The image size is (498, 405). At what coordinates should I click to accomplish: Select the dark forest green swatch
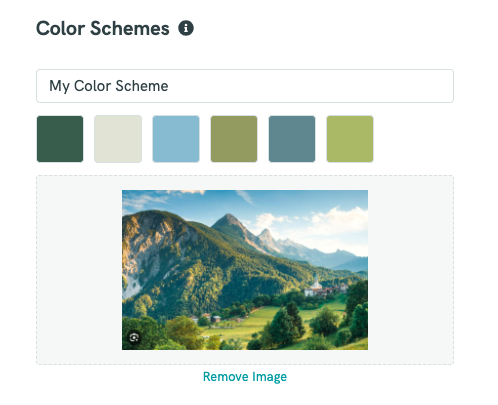(60, 139)
